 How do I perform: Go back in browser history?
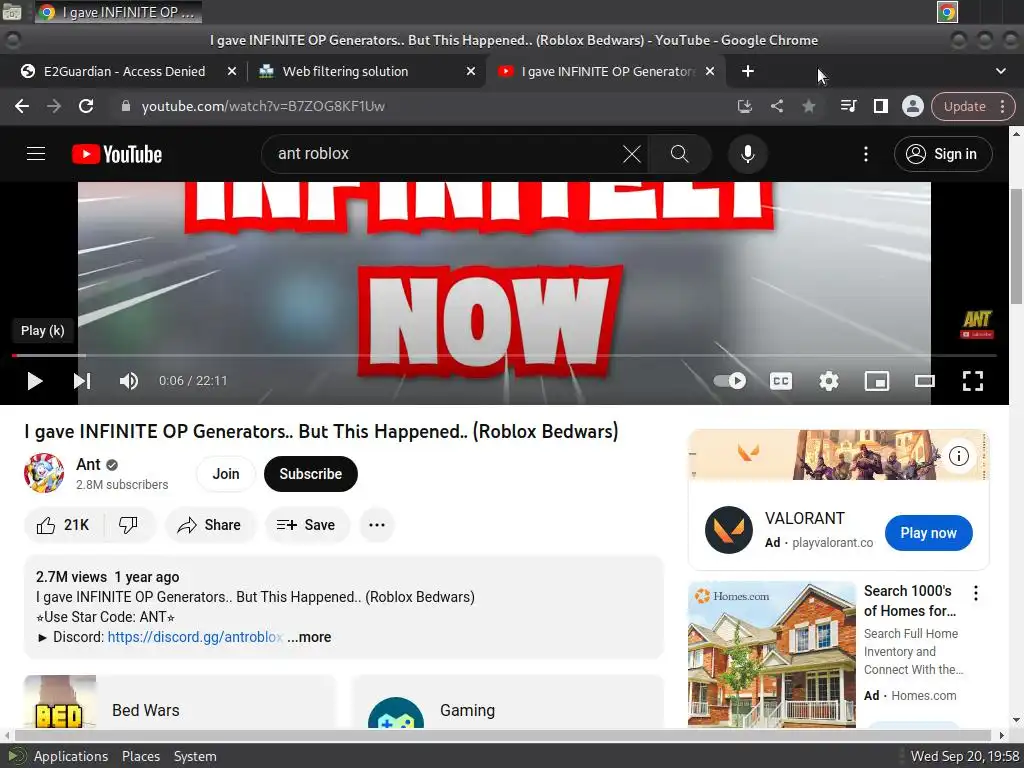(22, 106)
